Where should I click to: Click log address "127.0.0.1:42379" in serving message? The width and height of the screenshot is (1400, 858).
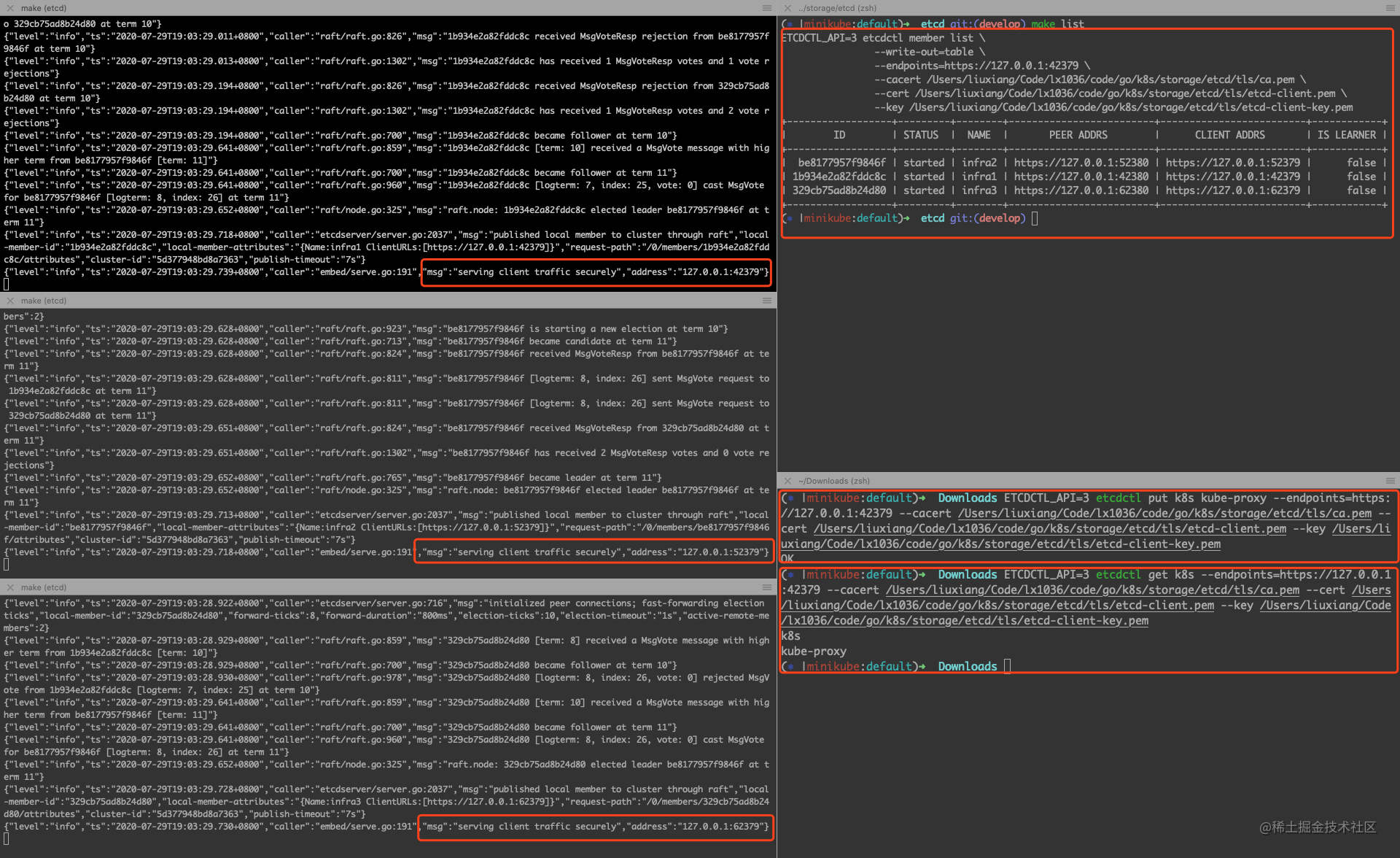coord(722,272)
